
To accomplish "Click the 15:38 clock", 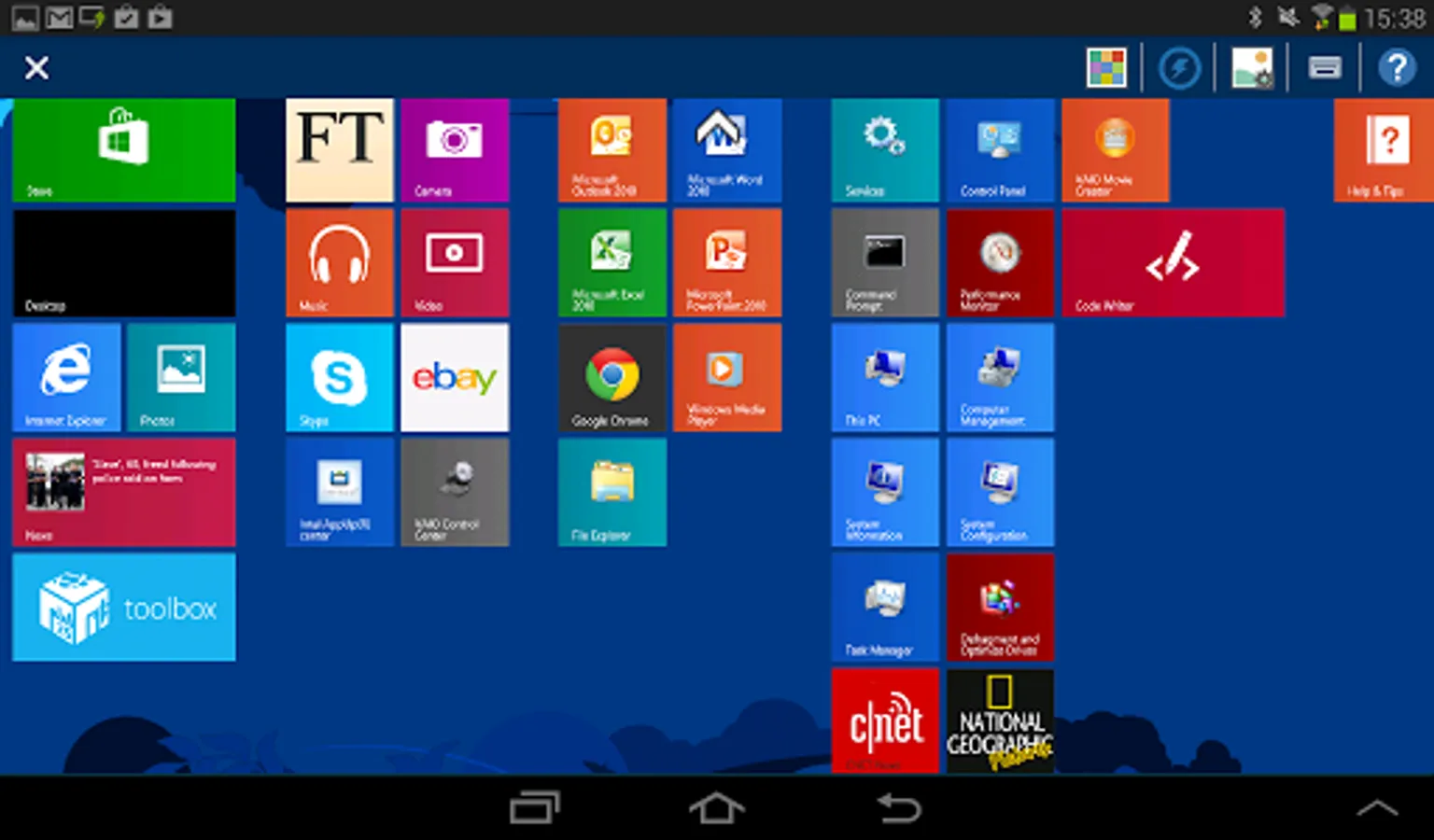I will pyautogui.click(x=1394, y=18).
